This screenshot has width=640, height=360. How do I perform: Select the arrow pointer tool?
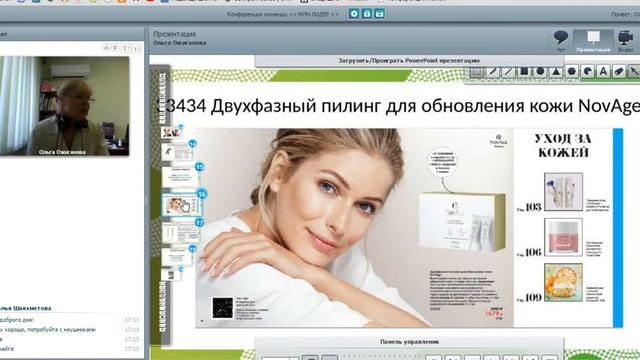(x=634, y=72)
